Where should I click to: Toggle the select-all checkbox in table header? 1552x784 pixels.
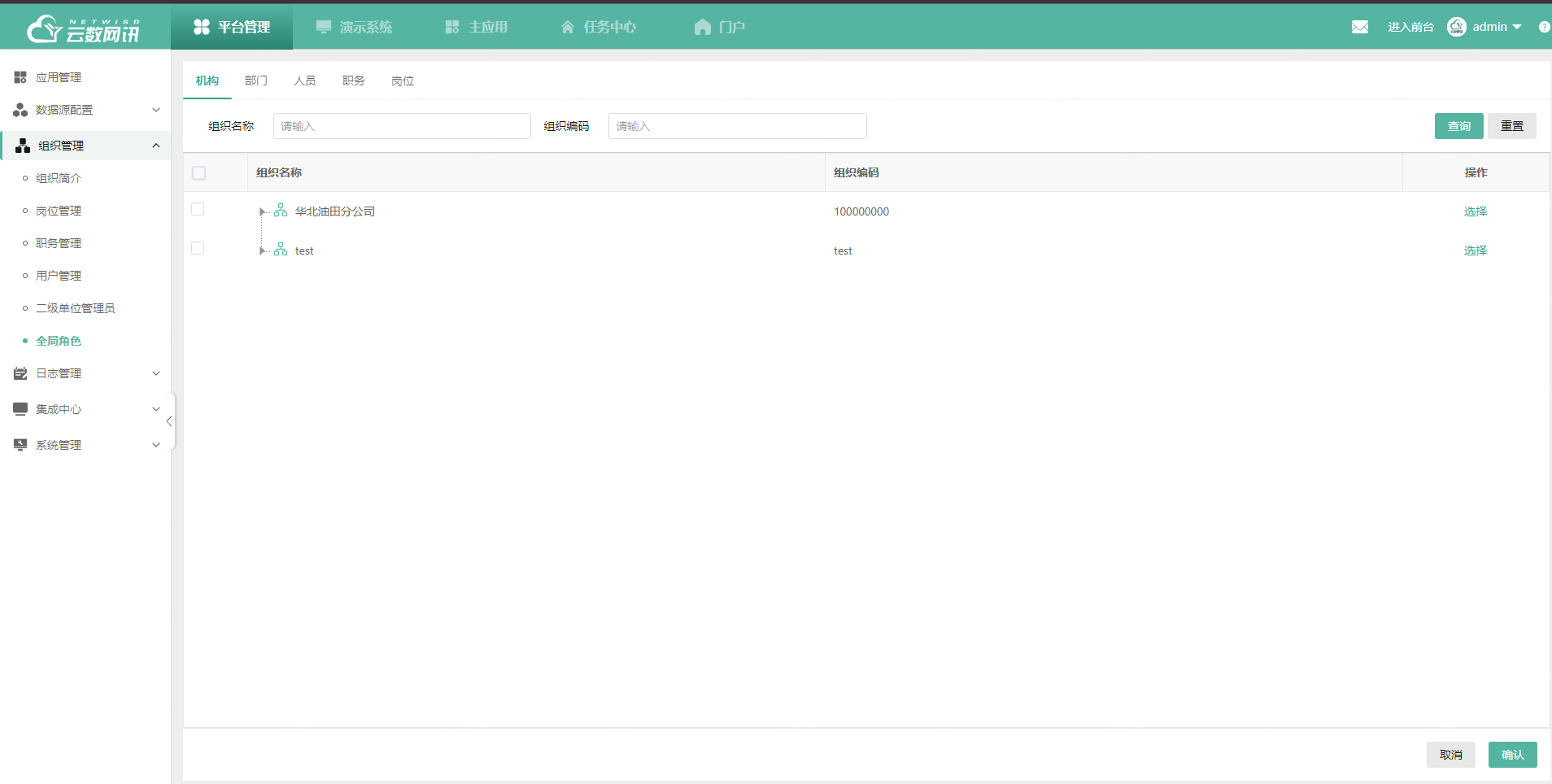click(198, 172)
